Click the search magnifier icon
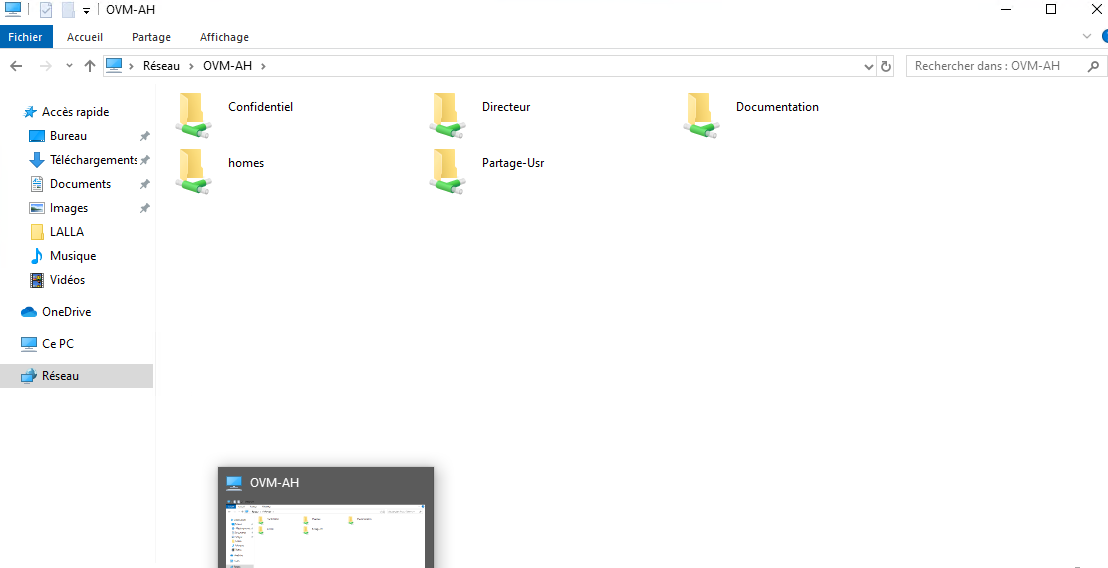Viewport: 1108px width, 568px height. coord(1094,66)
